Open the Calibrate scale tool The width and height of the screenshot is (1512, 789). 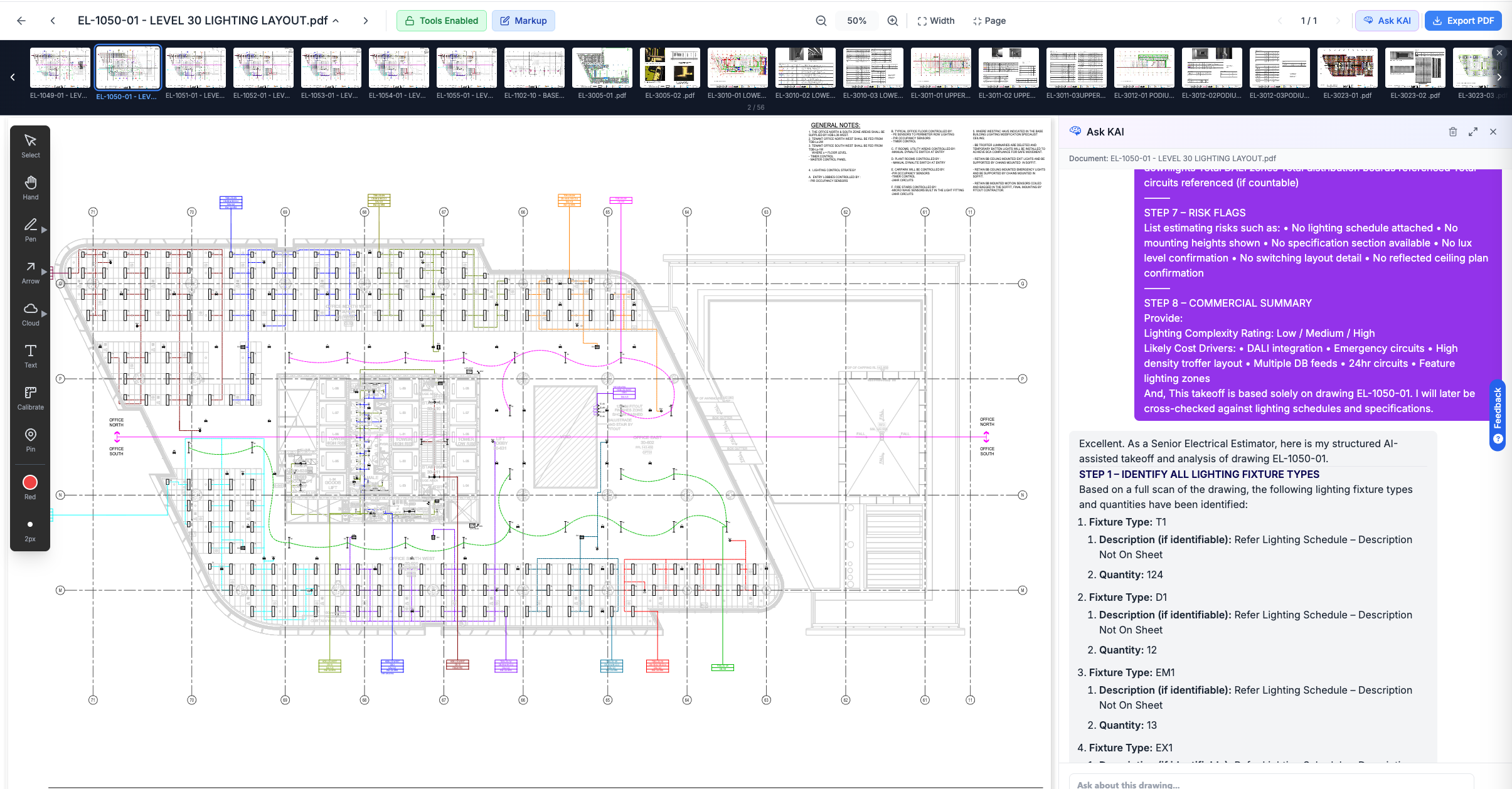coord(30,397)
